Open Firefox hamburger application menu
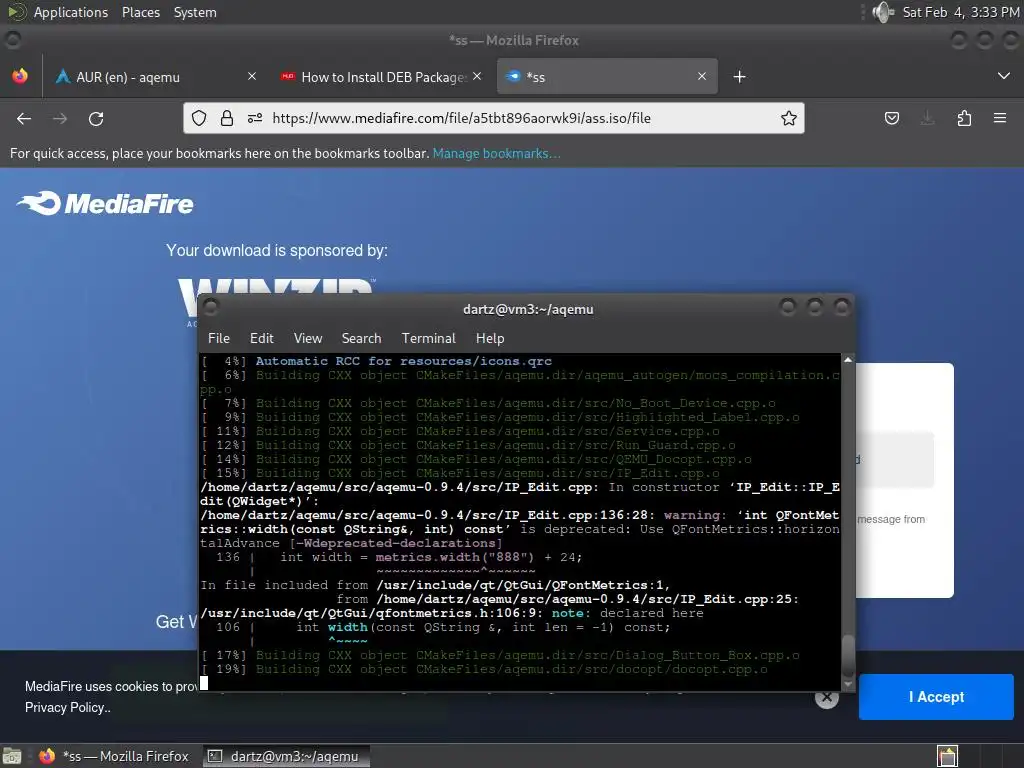This screenshot has height=768, width=1024. pyautogui.click(x=1000, y=118)
